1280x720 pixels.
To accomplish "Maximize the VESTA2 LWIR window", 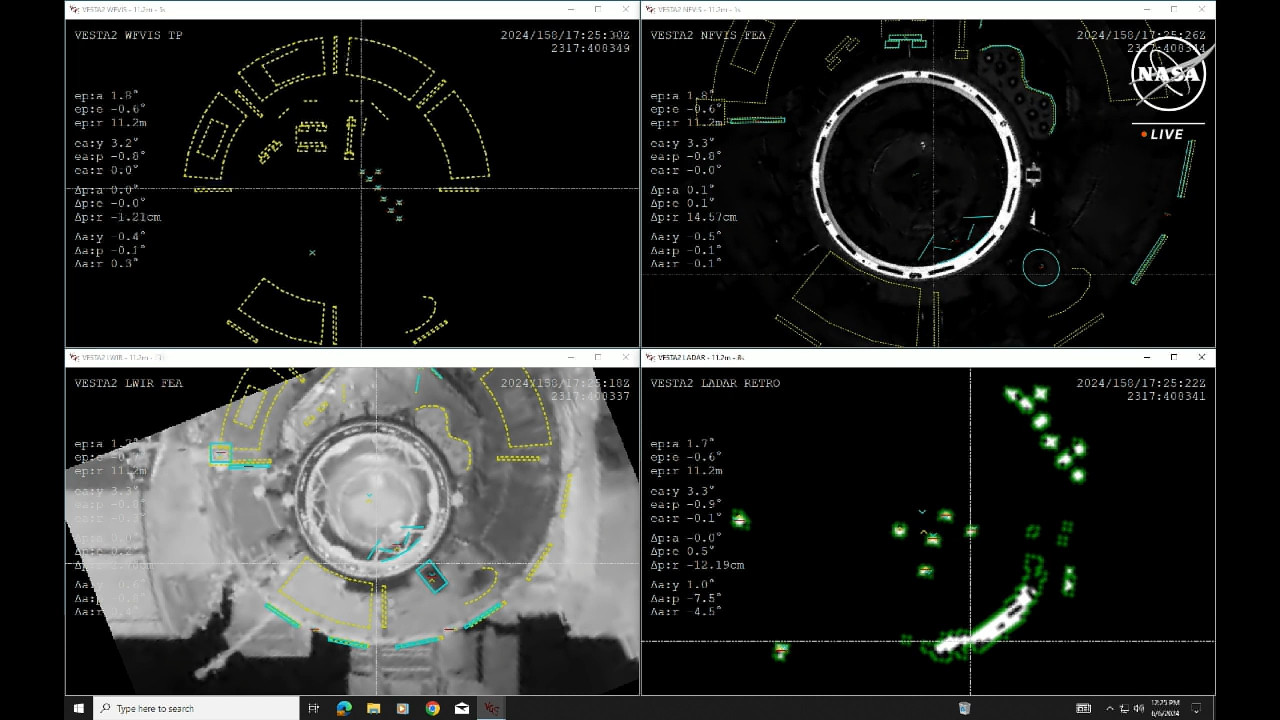I will click(x=597, y=357).
